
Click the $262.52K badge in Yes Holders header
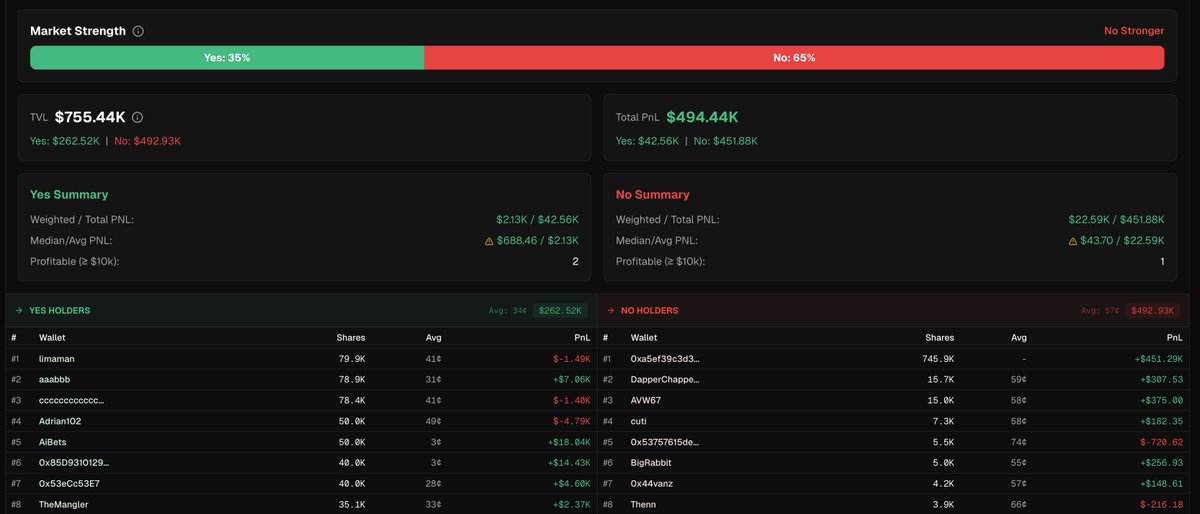[560, 311]
